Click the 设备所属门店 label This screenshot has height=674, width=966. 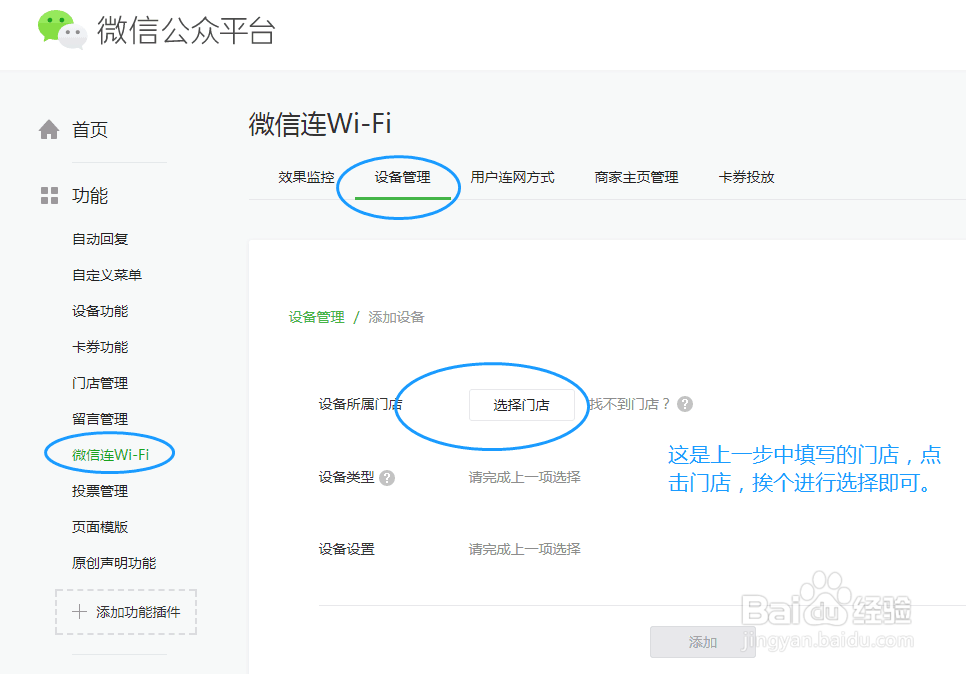pos(360,404)
